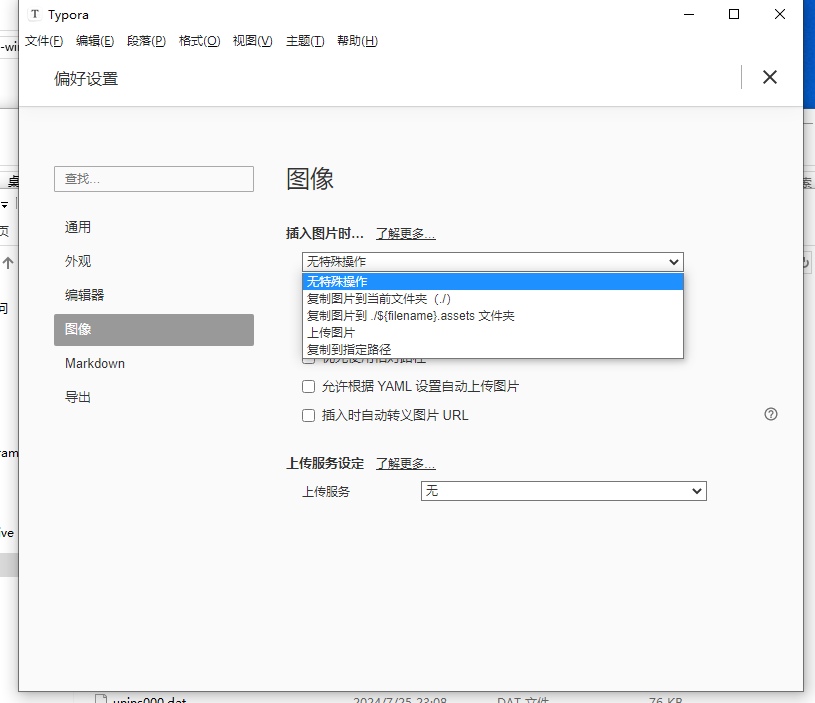Collapse the image insert action combo box
815x703 pixels.
tap(492, 262)
